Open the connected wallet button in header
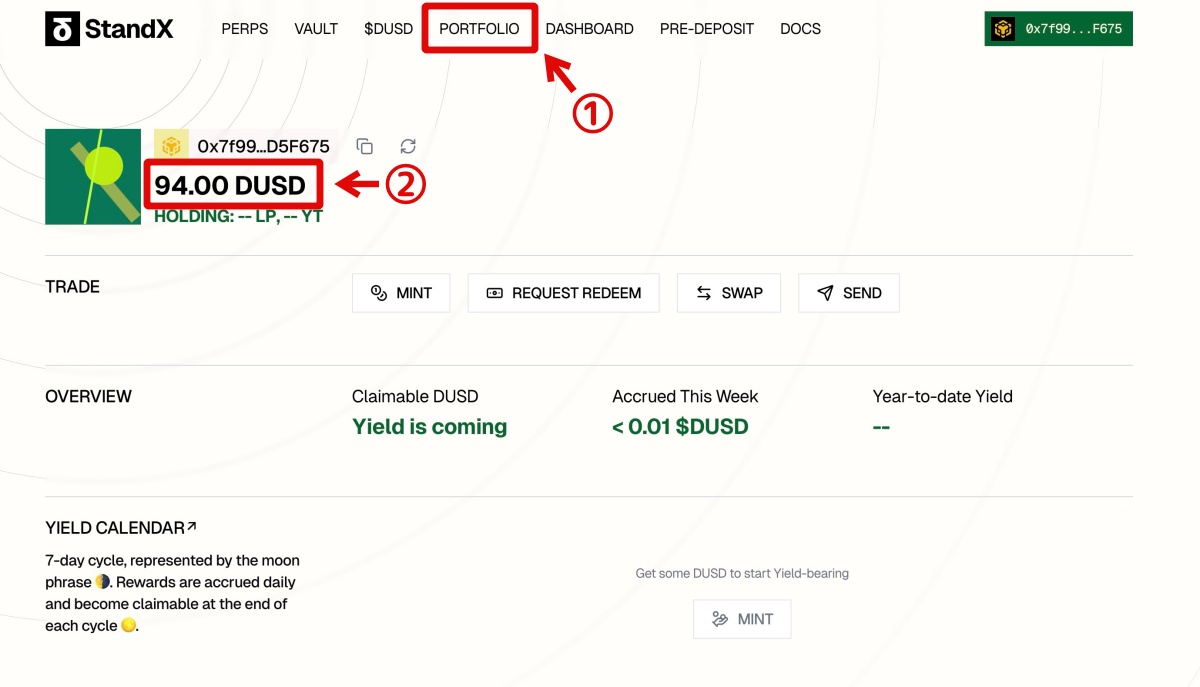The image size is (1200, 687). coord(1059,29)
